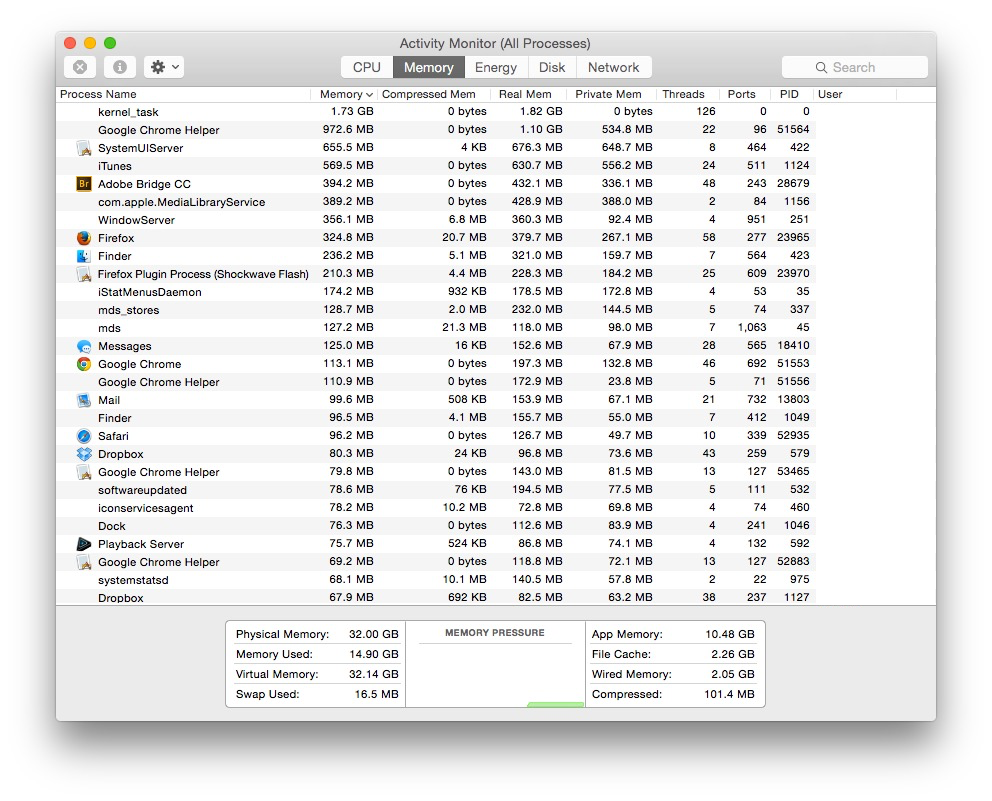Image resolution: width=992 pixels, height=801 pixels.
Task: Switch to the Disk tab
Action: 552,67
